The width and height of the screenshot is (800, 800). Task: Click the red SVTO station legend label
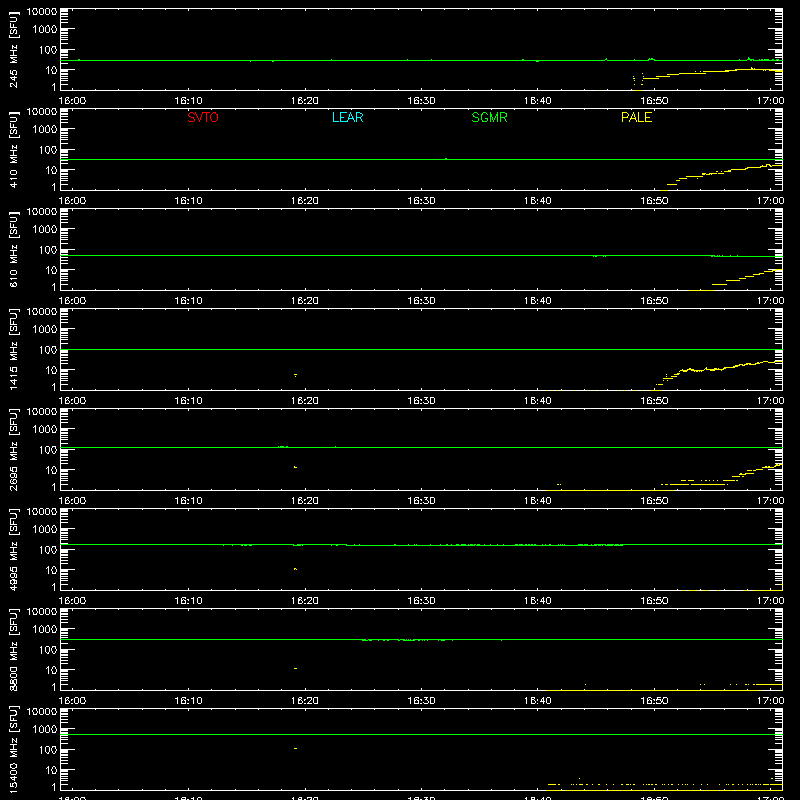[203, 117]
